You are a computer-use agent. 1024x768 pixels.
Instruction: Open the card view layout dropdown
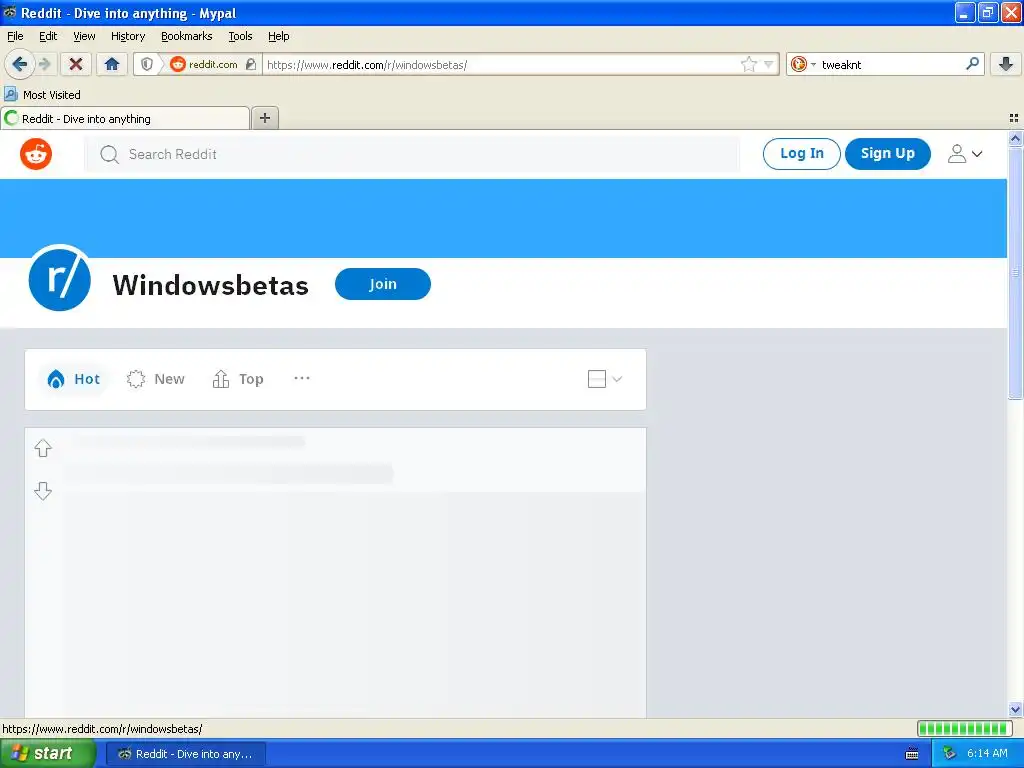[605, 379]
